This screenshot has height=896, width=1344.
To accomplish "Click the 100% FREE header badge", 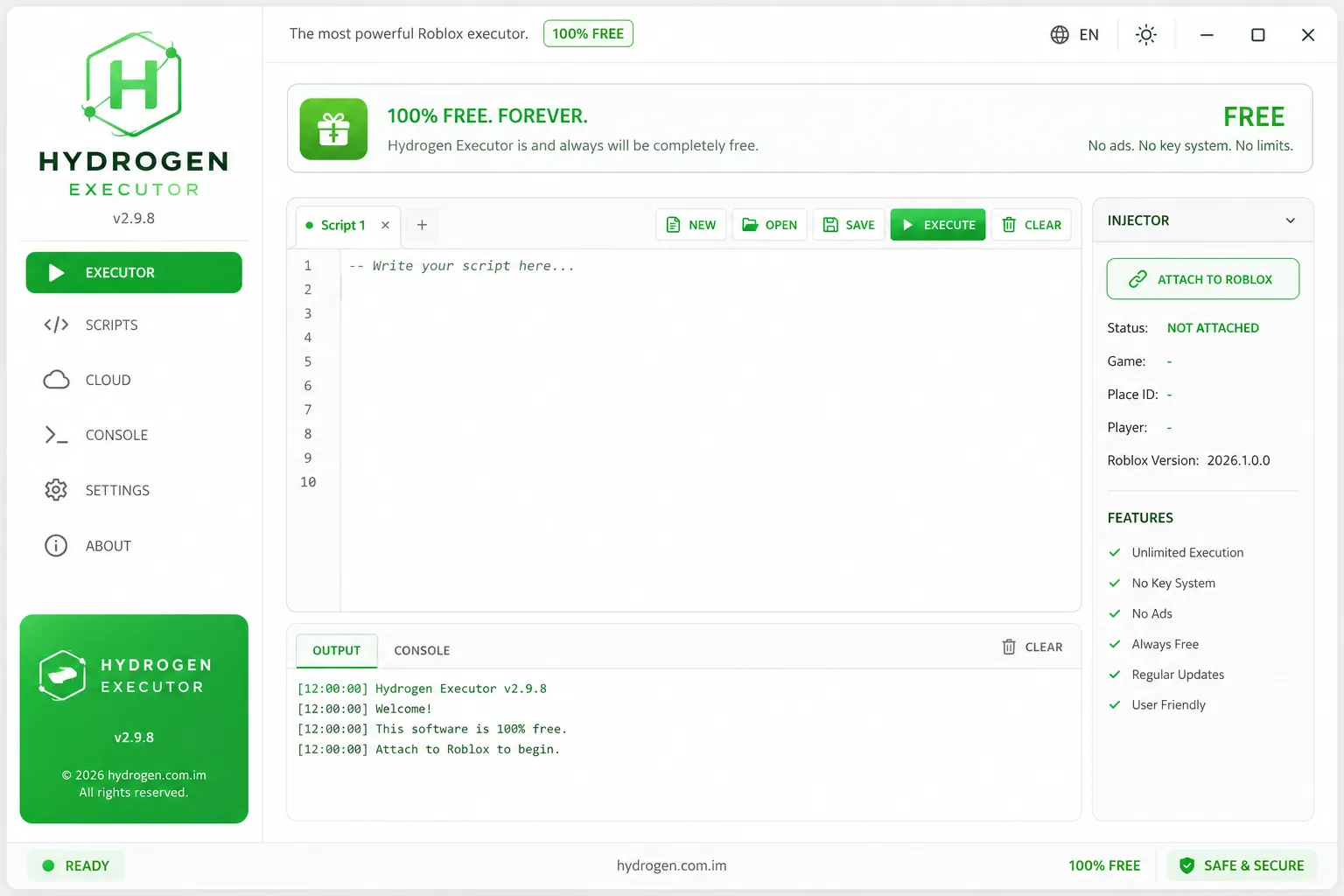I will 588,34.
